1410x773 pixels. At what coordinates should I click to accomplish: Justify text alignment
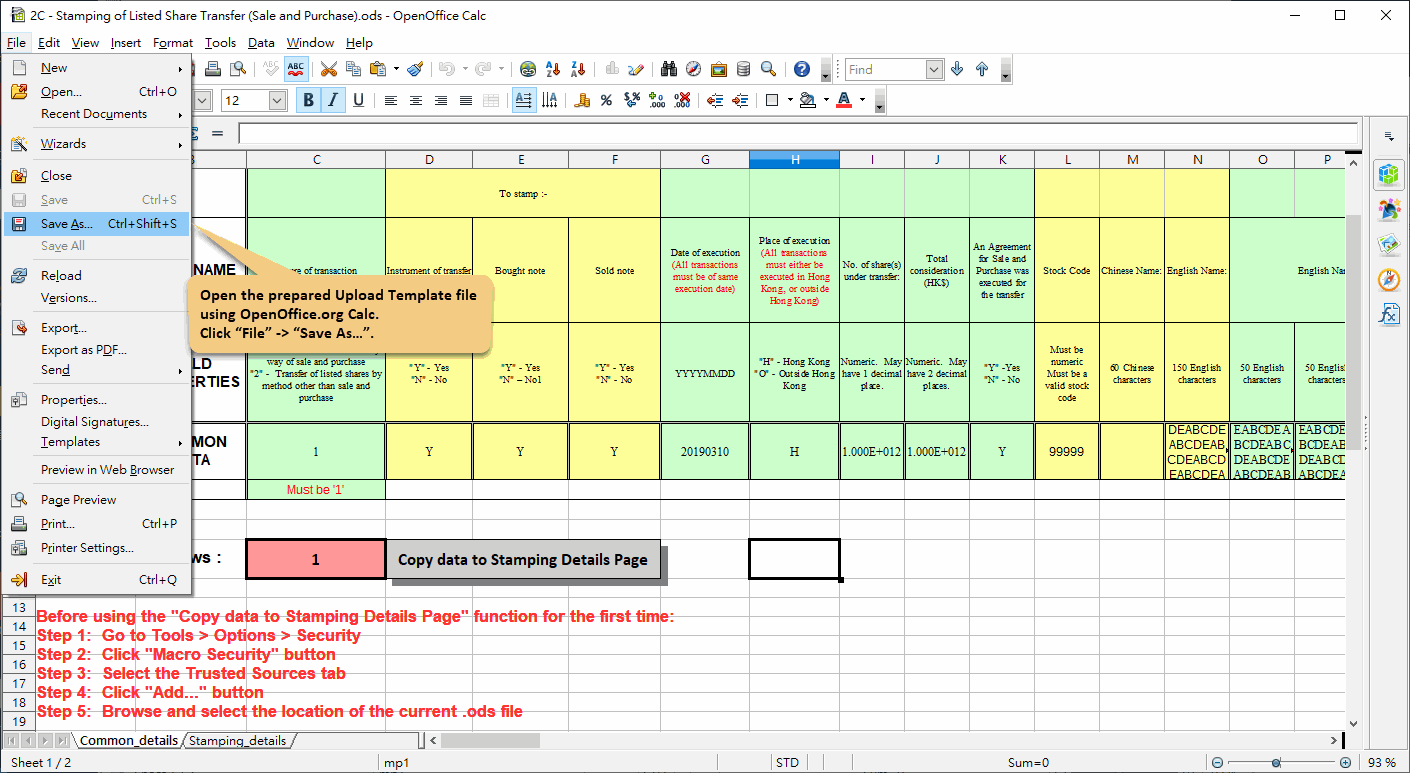(466, 100)
